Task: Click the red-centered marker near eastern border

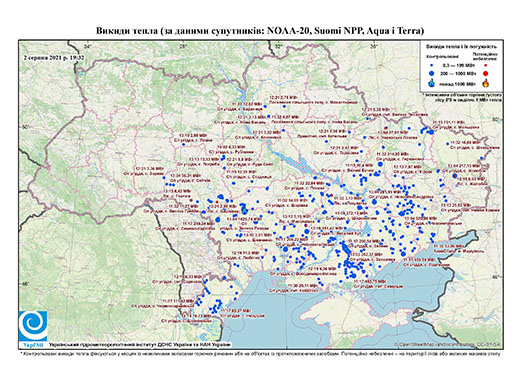Action: coord(455,175)
